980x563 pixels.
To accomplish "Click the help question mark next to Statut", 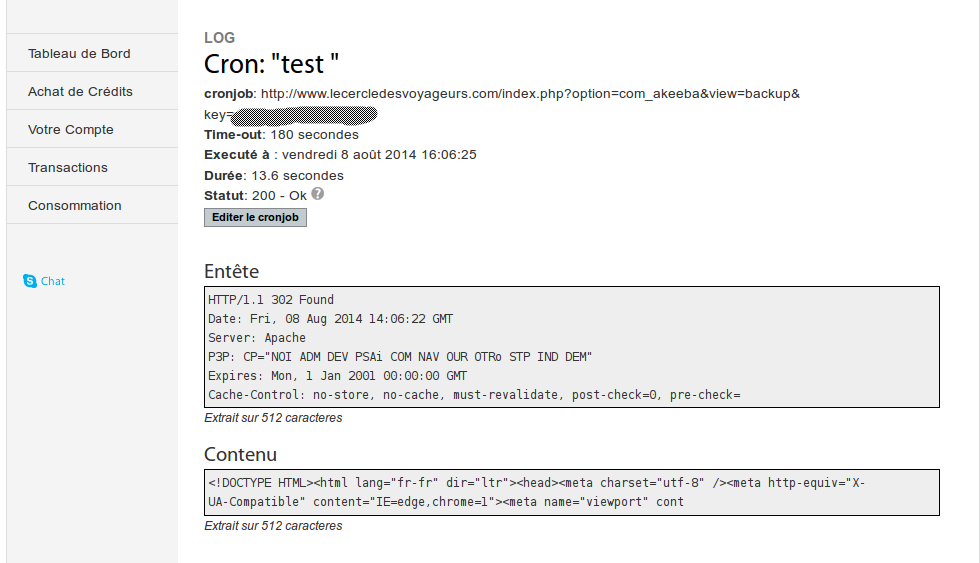I will click(318, 194).
